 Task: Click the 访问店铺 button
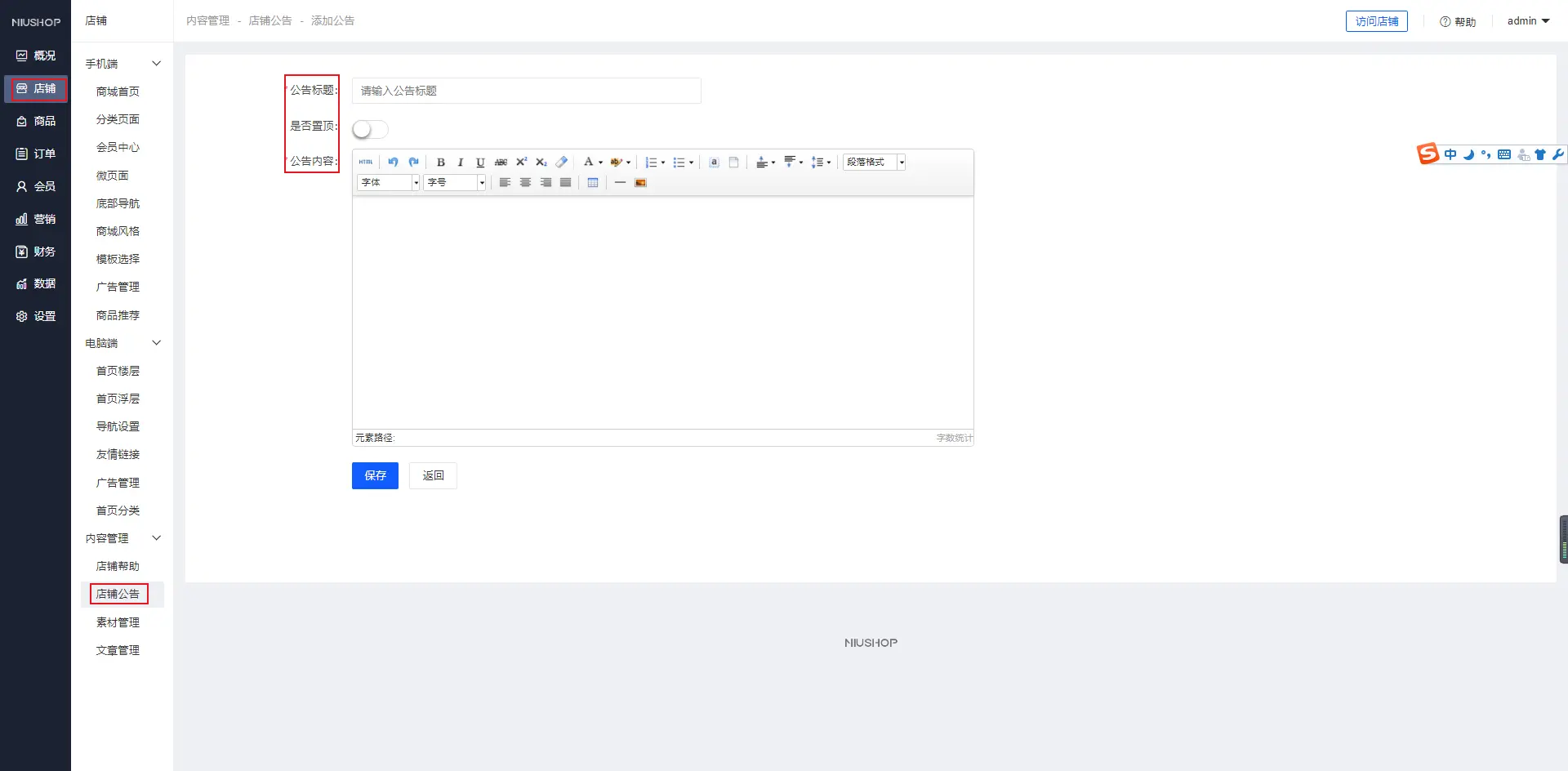click(x=1376, y=21)
